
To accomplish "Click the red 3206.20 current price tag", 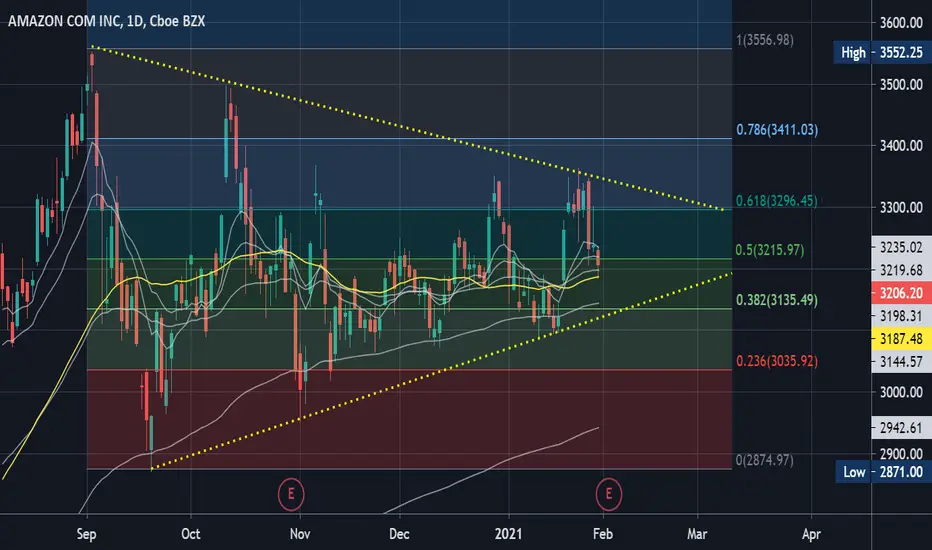I will (x=901, y=293).
